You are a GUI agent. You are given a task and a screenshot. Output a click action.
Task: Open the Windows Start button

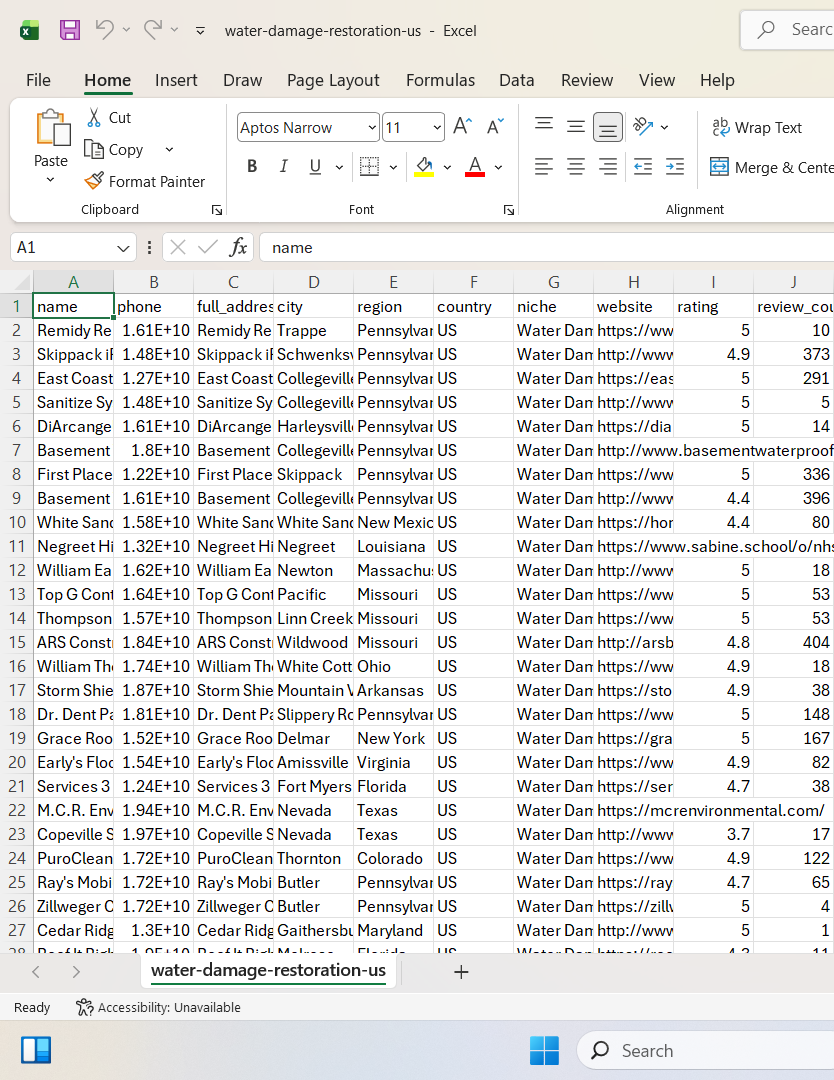click(x=544, y=1050)
